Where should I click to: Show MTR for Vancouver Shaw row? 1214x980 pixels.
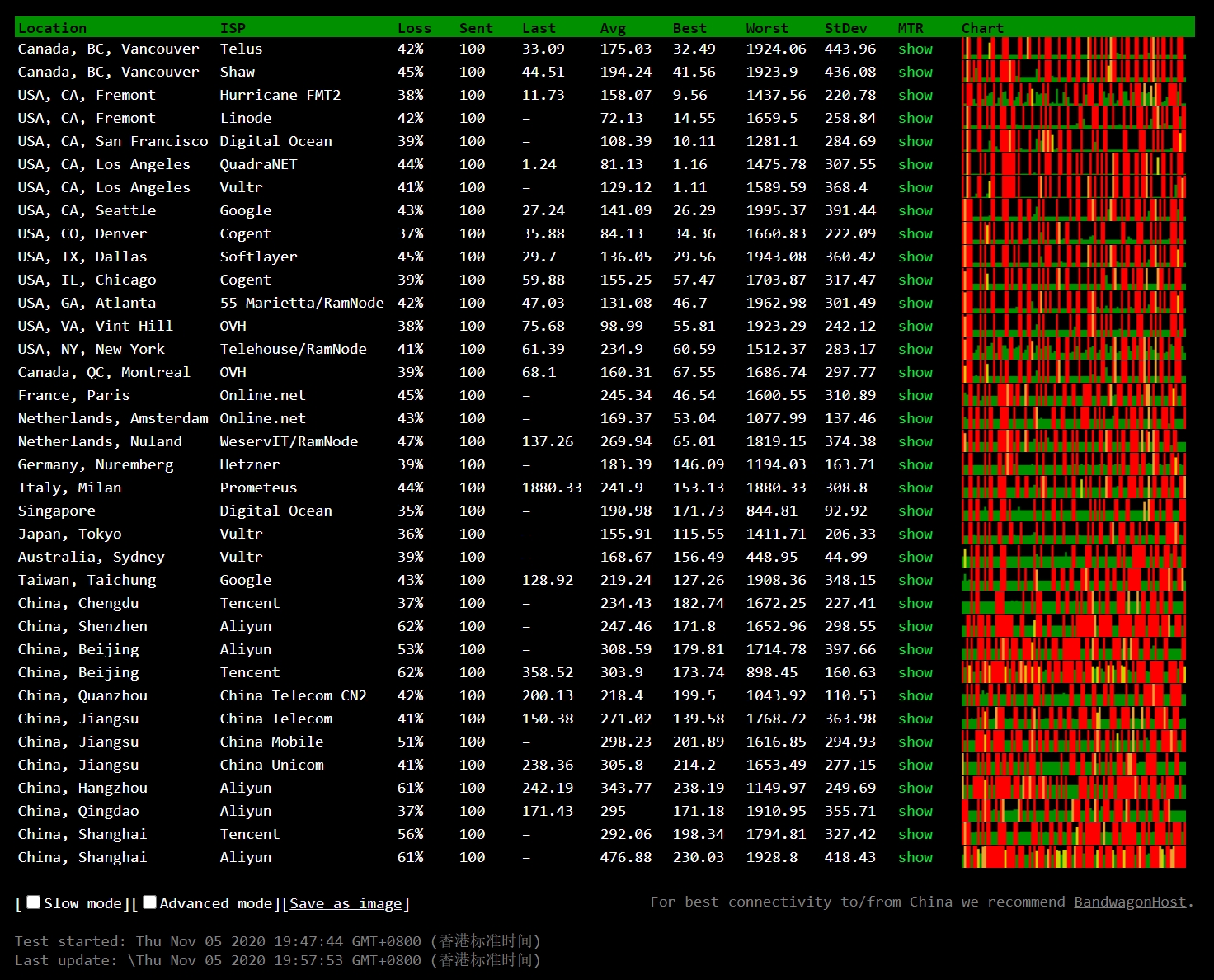point(915,72)
